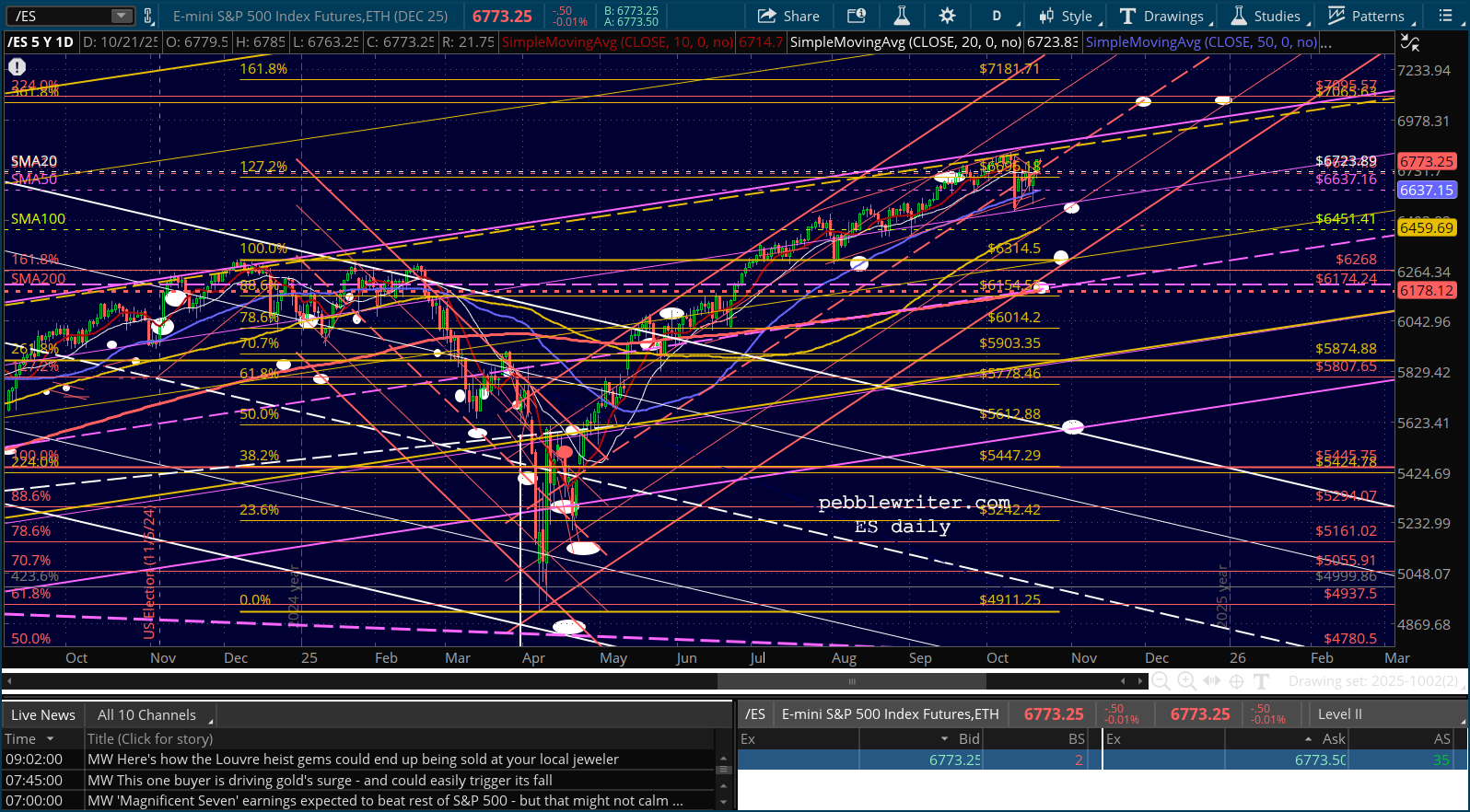Open the Edit Studies flask icon
Image resolution: width=1470 pixels, height=812 pixels.
pos(902,16)
